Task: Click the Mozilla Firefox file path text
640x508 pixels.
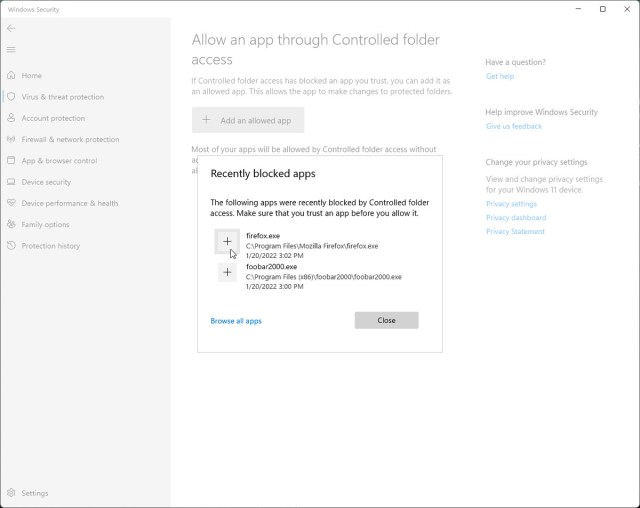Action: tap(312, 246)
